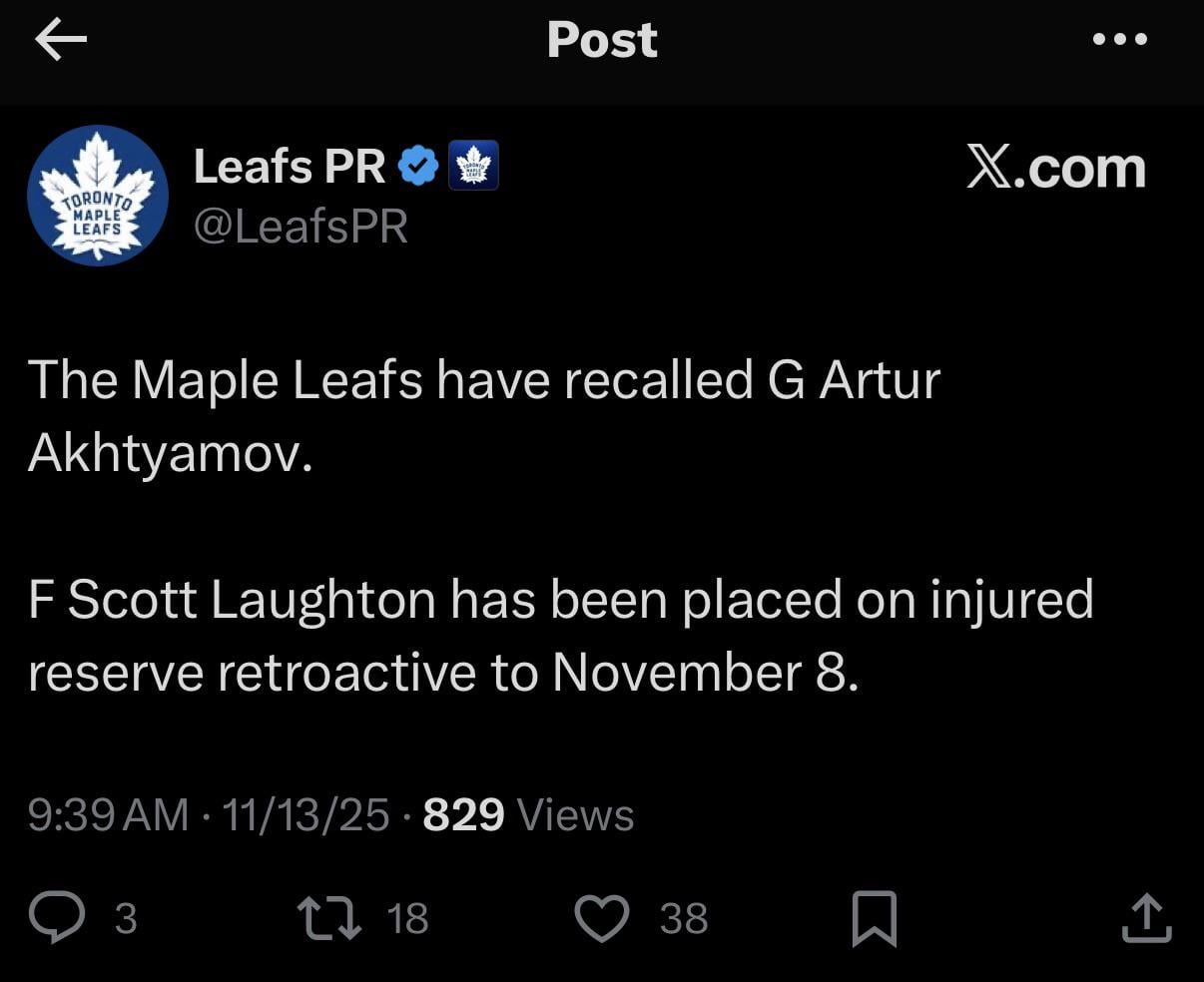Open the reply composer via the comment icon
Viewport: 1204px width, 982px height.
(x=59, y=918)
